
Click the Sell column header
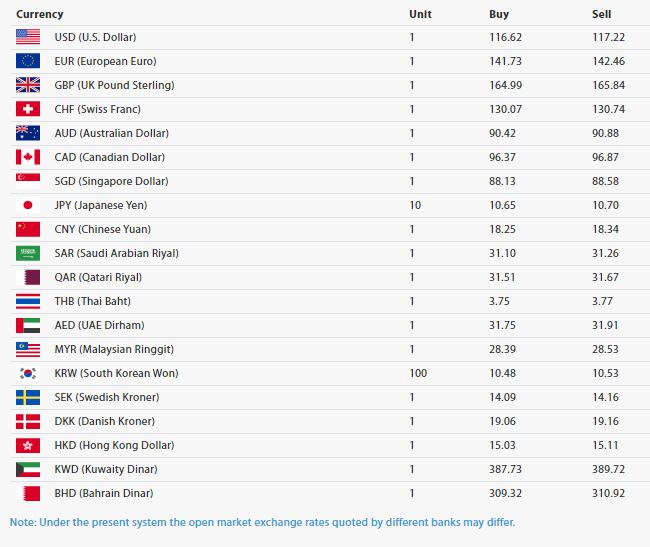click(601, 14)
